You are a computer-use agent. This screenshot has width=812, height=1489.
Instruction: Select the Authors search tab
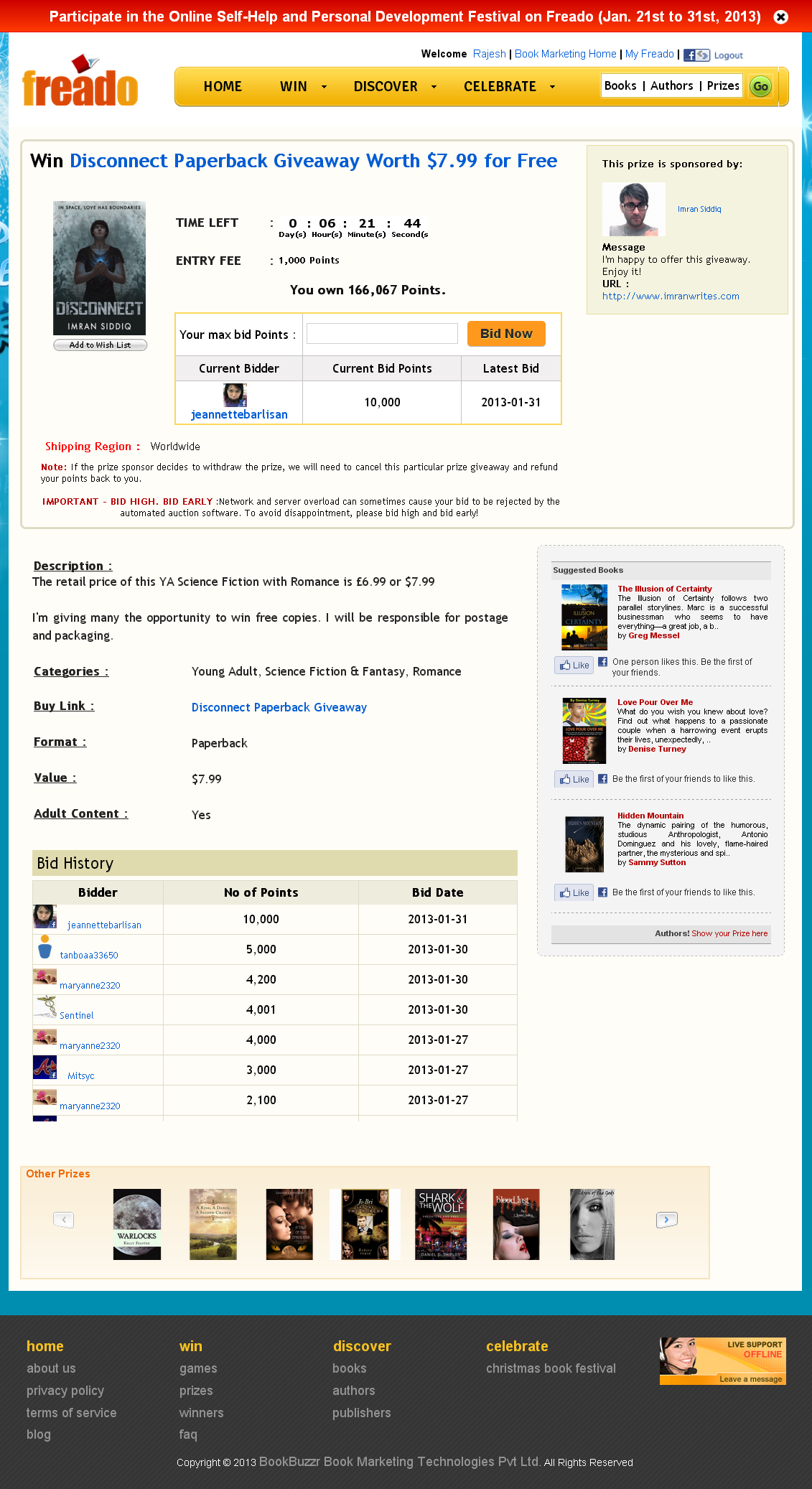point(671,86)
